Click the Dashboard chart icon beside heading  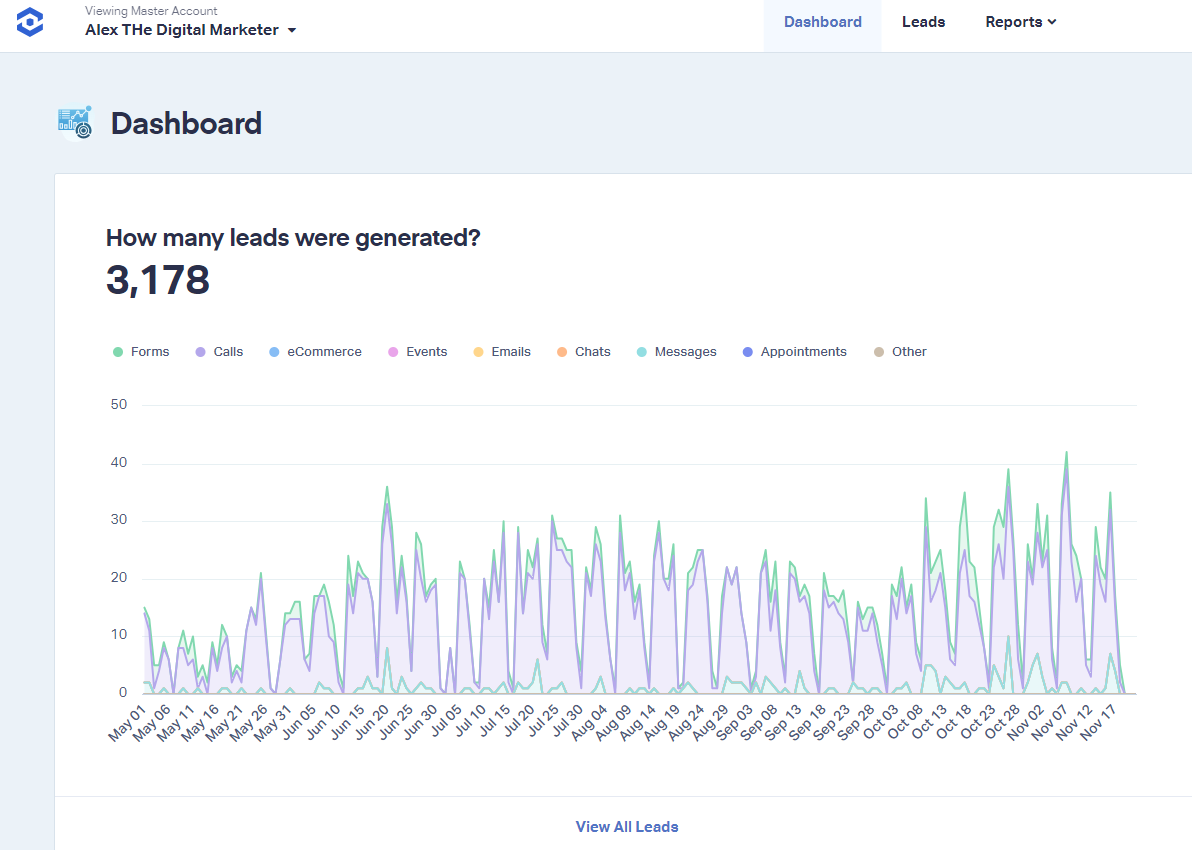(x=75, y=123)
